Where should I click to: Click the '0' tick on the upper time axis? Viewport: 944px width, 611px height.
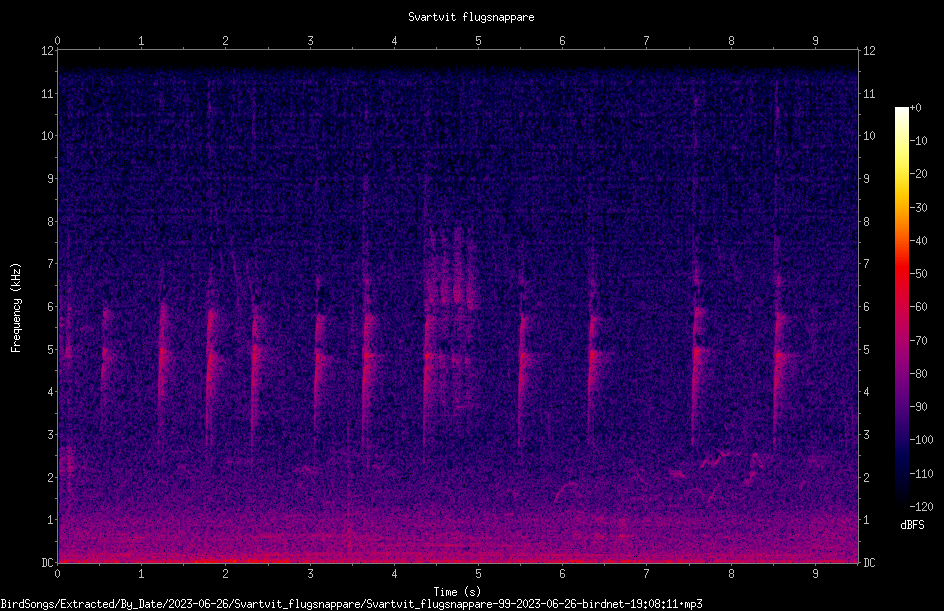[x=57, y=41]
